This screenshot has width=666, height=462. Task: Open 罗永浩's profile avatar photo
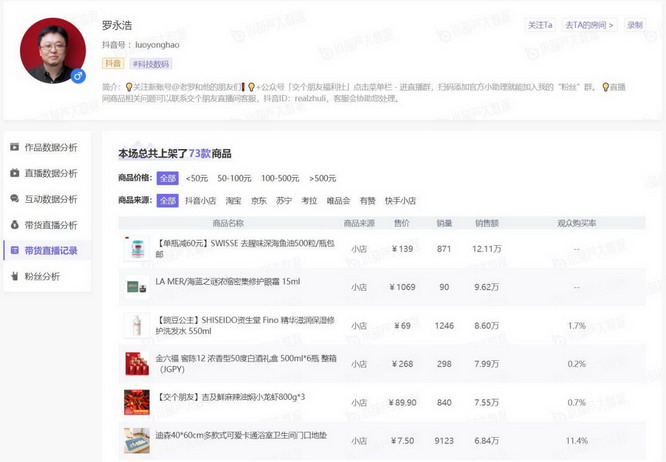point(52,50)
